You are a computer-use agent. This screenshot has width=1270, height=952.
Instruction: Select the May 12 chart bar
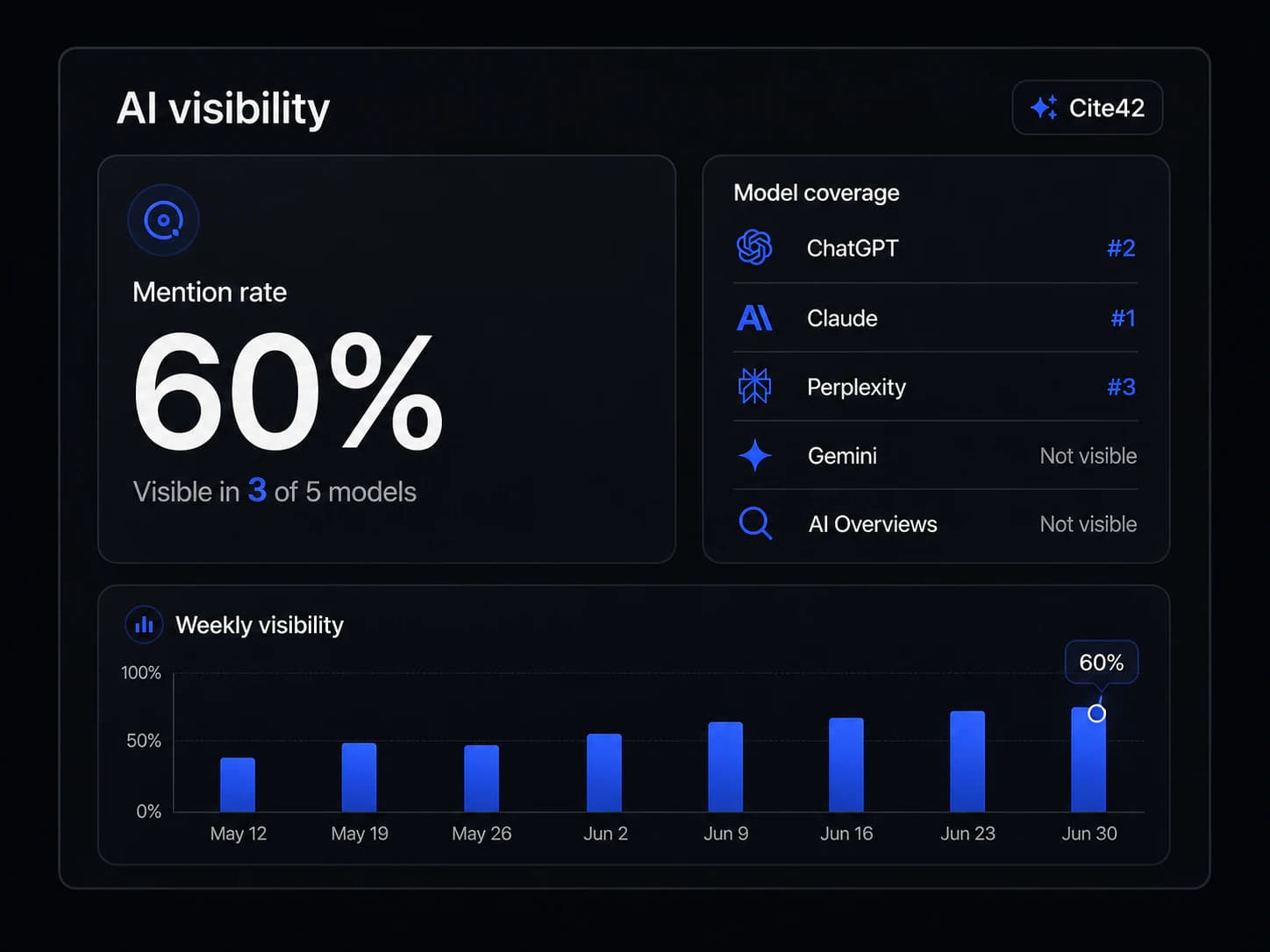pyautogui.click(x=238, y=785)
